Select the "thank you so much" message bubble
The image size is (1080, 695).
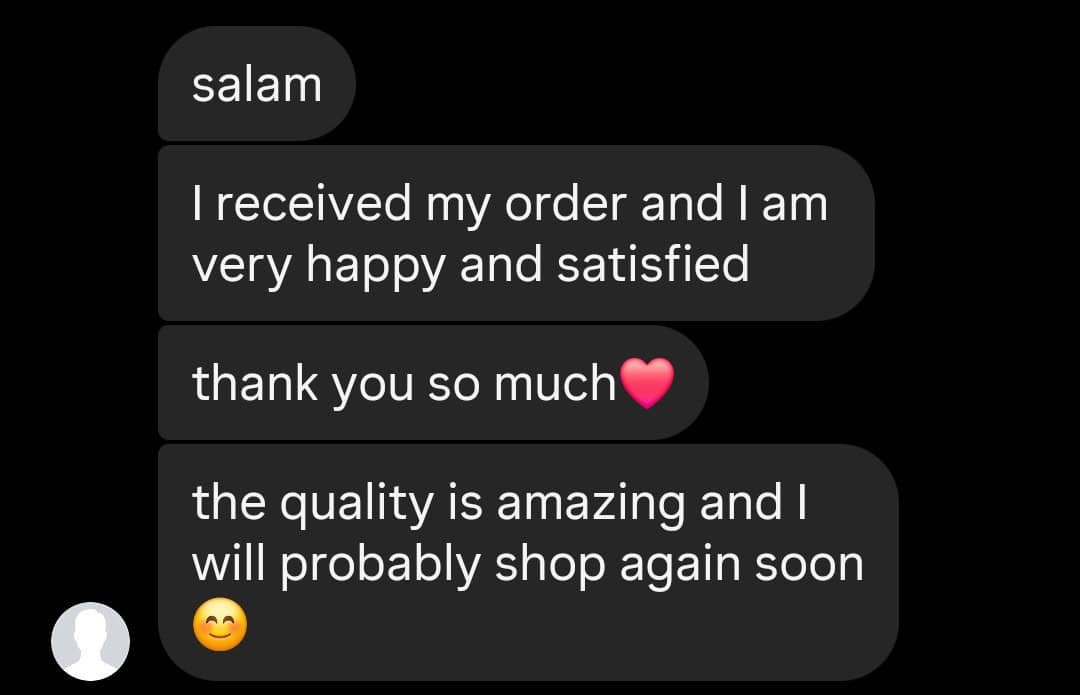pyautogui.click(x=433, y=383)
